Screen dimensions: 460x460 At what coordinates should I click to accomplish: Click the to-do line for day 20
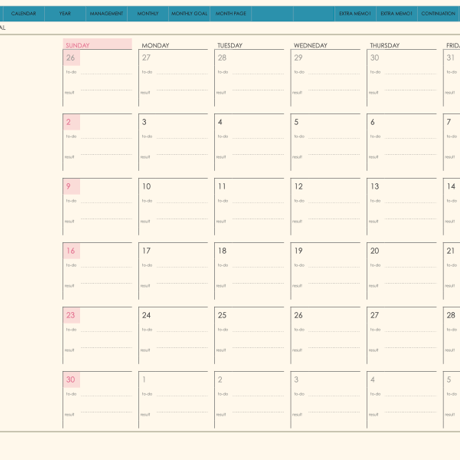pyautogui.click(x=411, y=267)
